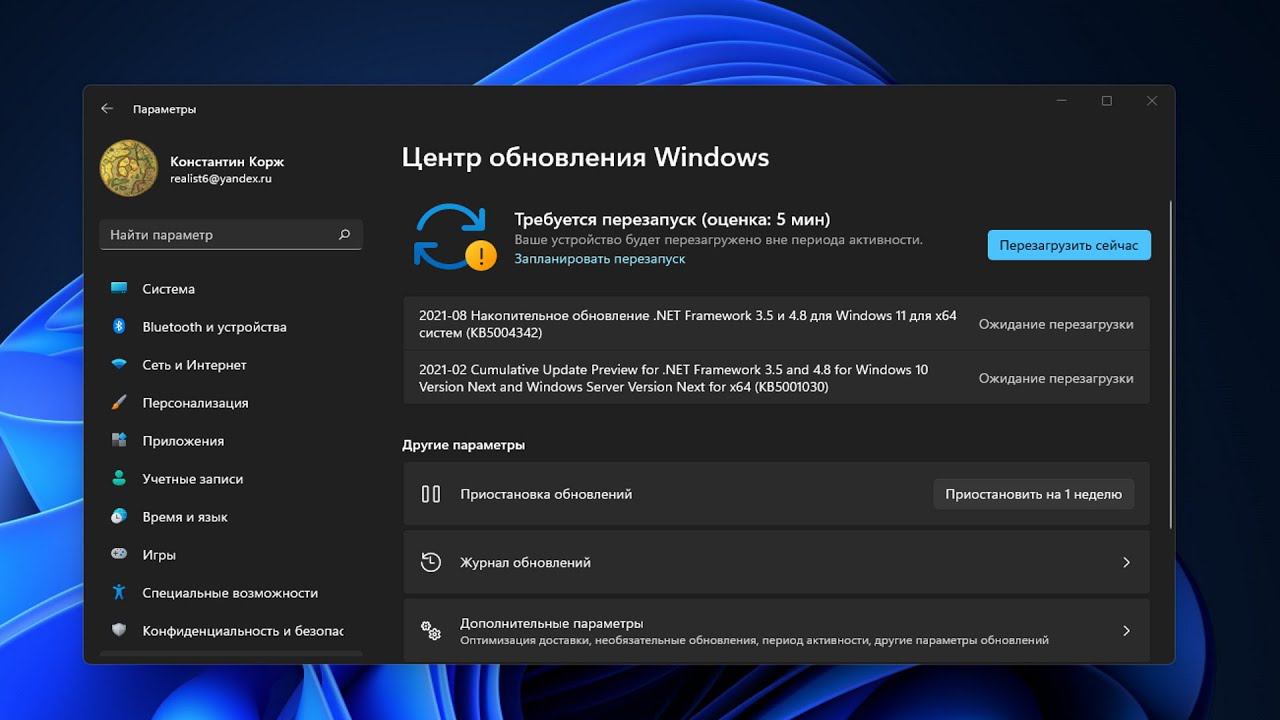1280x720 pixels.
Task: Click the search magnifier icon
Action: click(x=344, y=235)
